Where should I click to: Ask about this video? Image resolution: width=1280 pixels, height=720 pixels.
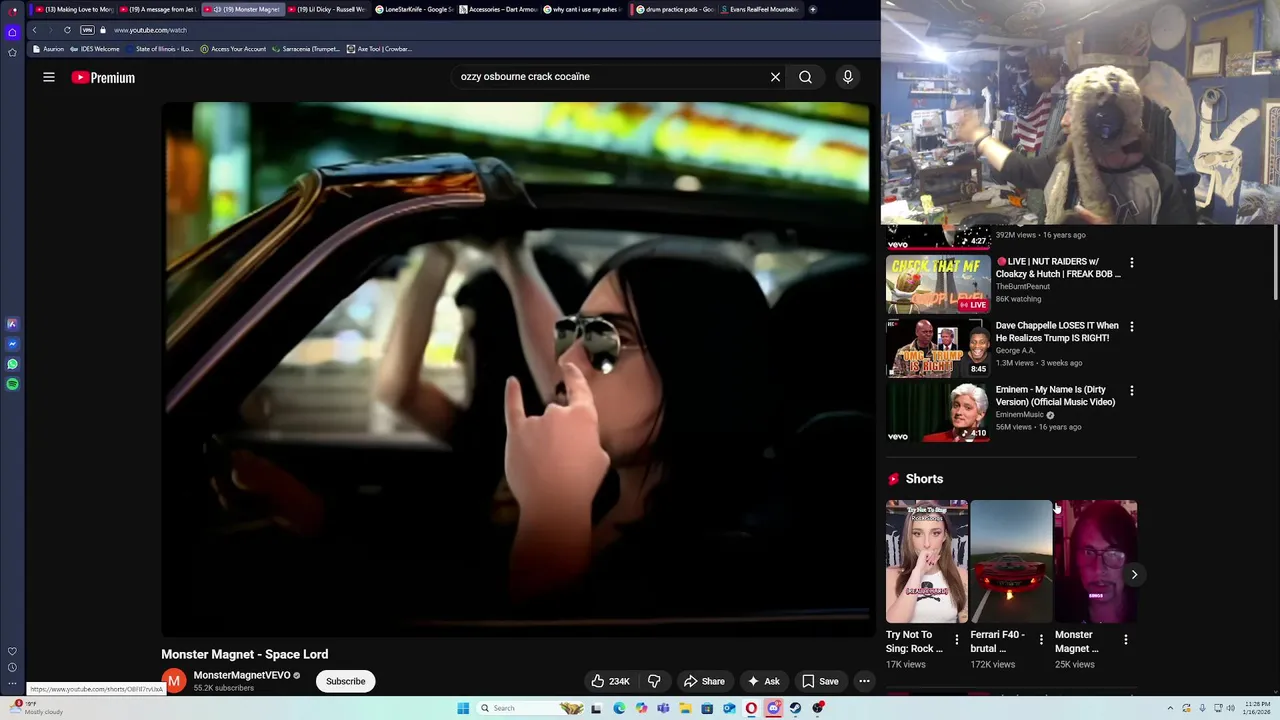pos(763,681)
